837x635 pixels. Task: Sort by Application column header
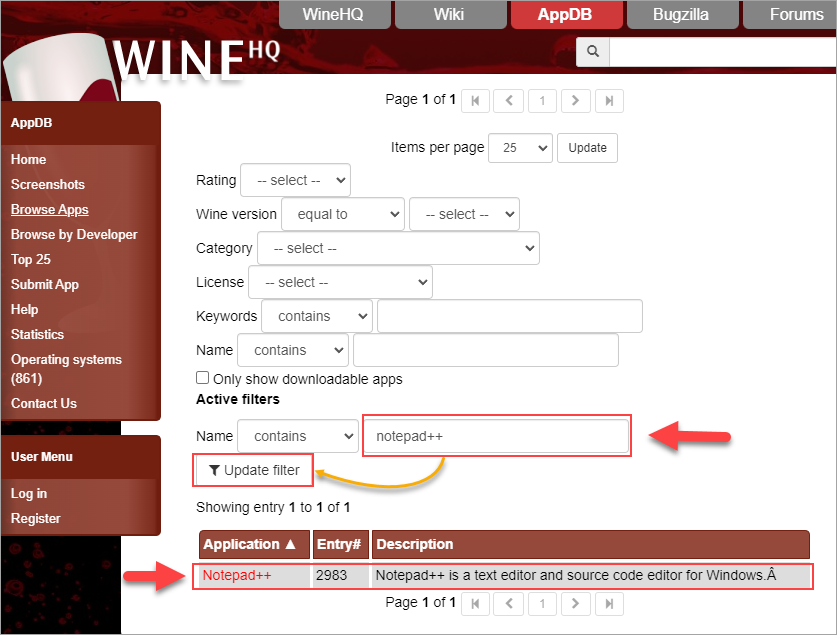coord(254,544)
